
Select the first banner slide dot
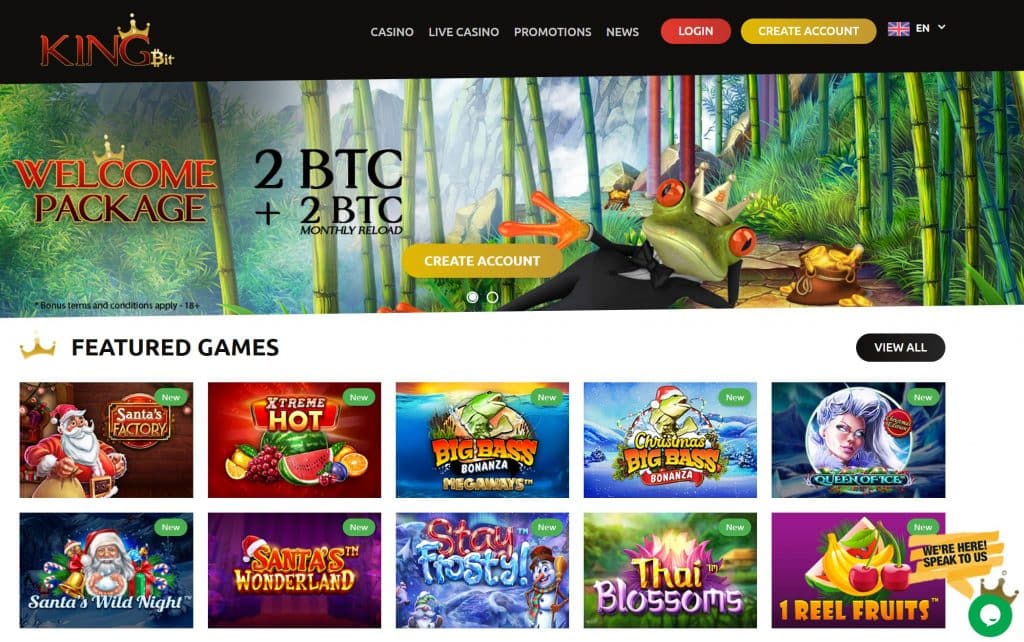[472, 297]
